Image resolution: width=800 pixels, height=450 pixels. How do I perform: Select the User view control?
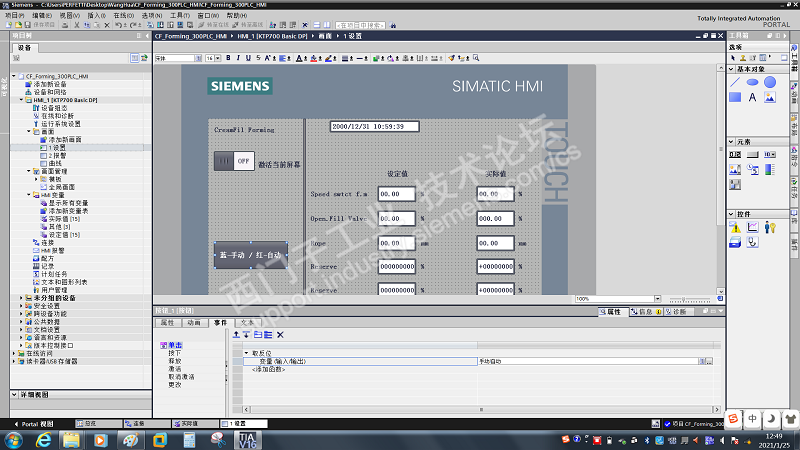(770, 227)
